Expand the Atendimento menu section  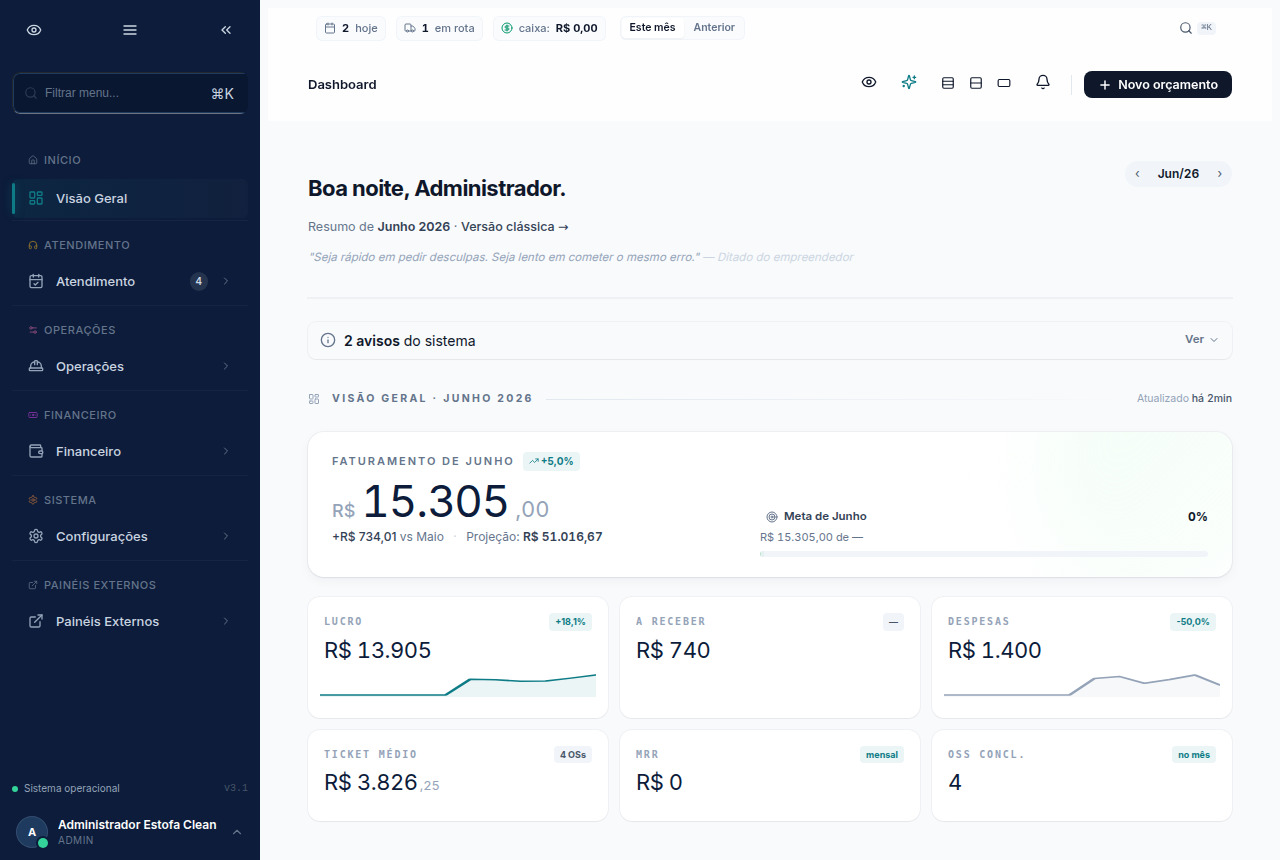pos(130,282)
